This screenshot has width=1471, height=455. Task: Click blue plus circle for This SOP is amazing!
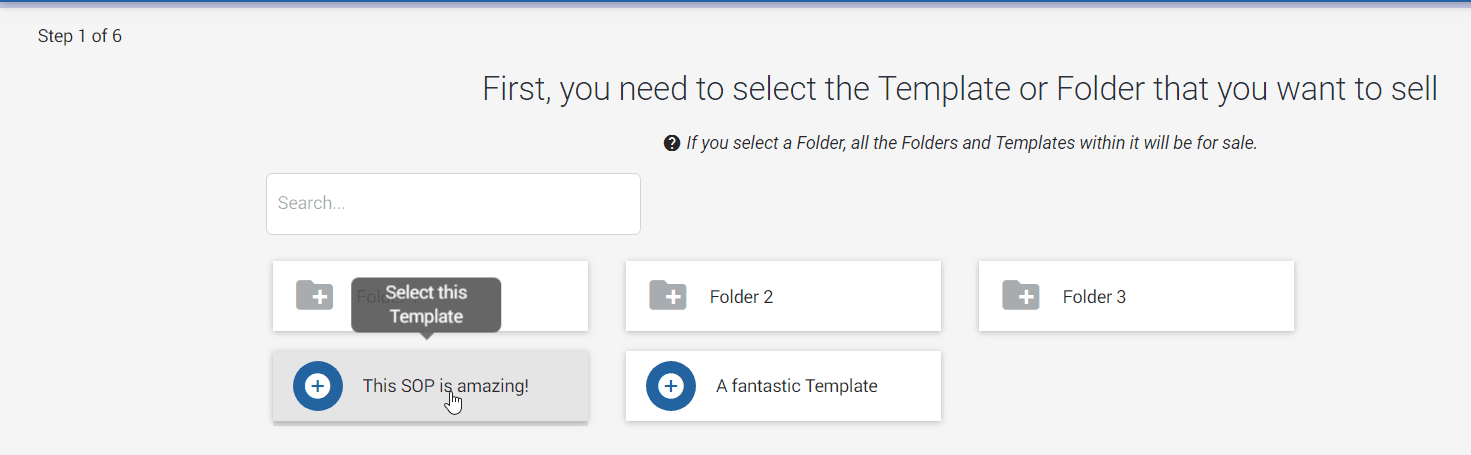[318, 386]
